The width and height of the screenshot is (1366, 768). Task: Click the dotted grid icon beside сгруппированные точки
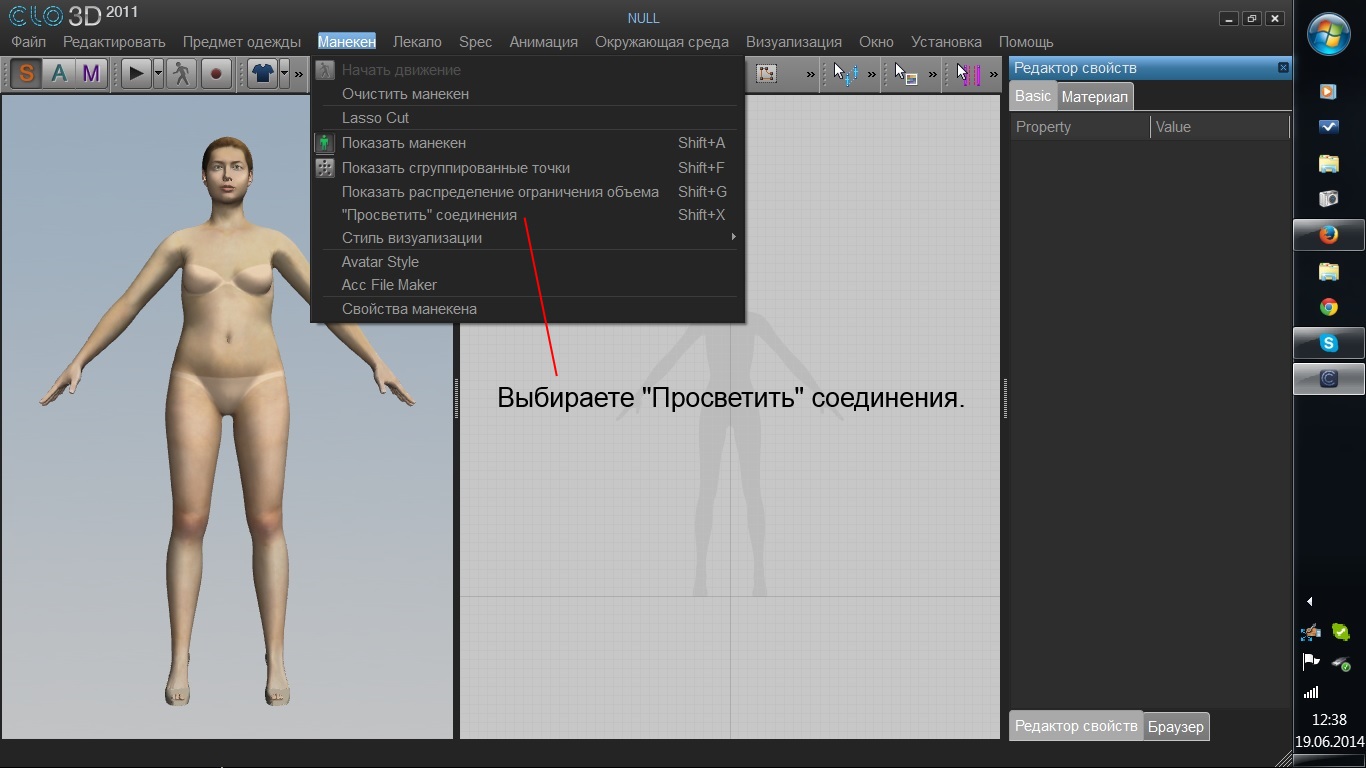325,168
